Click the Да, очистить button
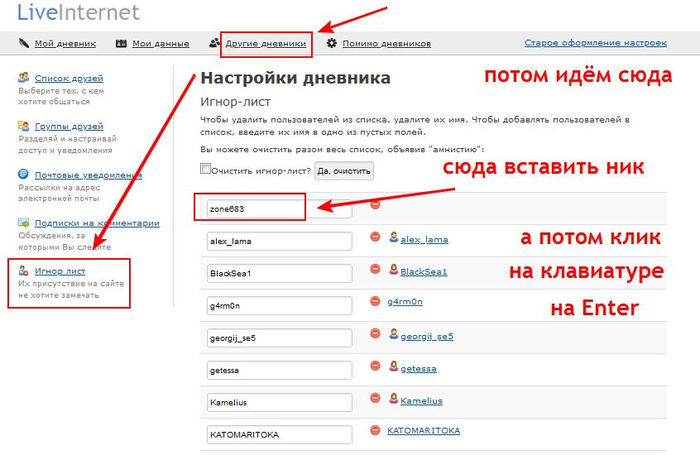Image resolution: width=700 pixels, height=455 pixels. [344, 171]
